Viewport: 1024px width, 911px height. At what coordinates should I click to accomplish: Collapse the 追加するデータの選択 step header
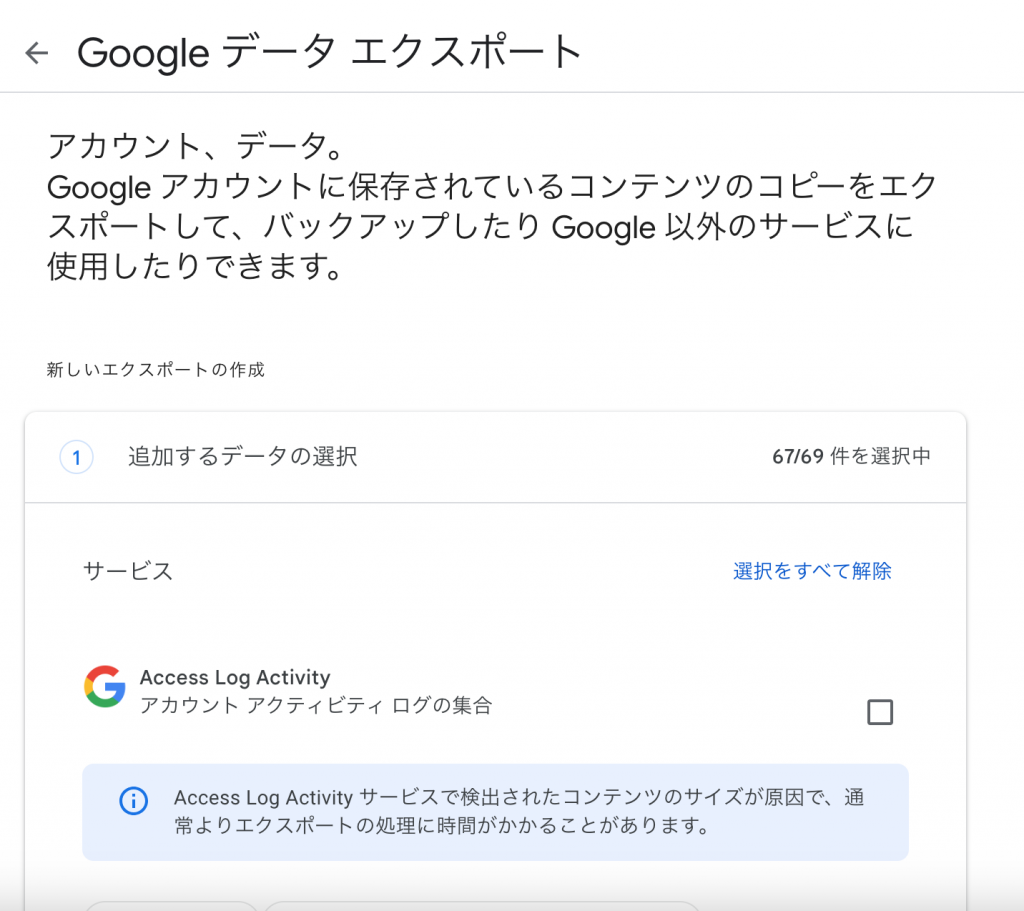[x=495, y=457]
